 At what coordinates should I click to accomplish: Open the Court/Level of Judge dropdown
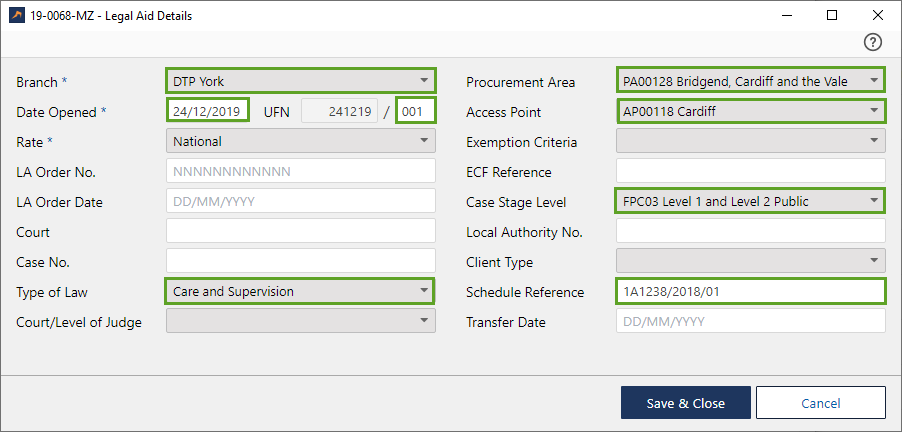pos(300,321)
